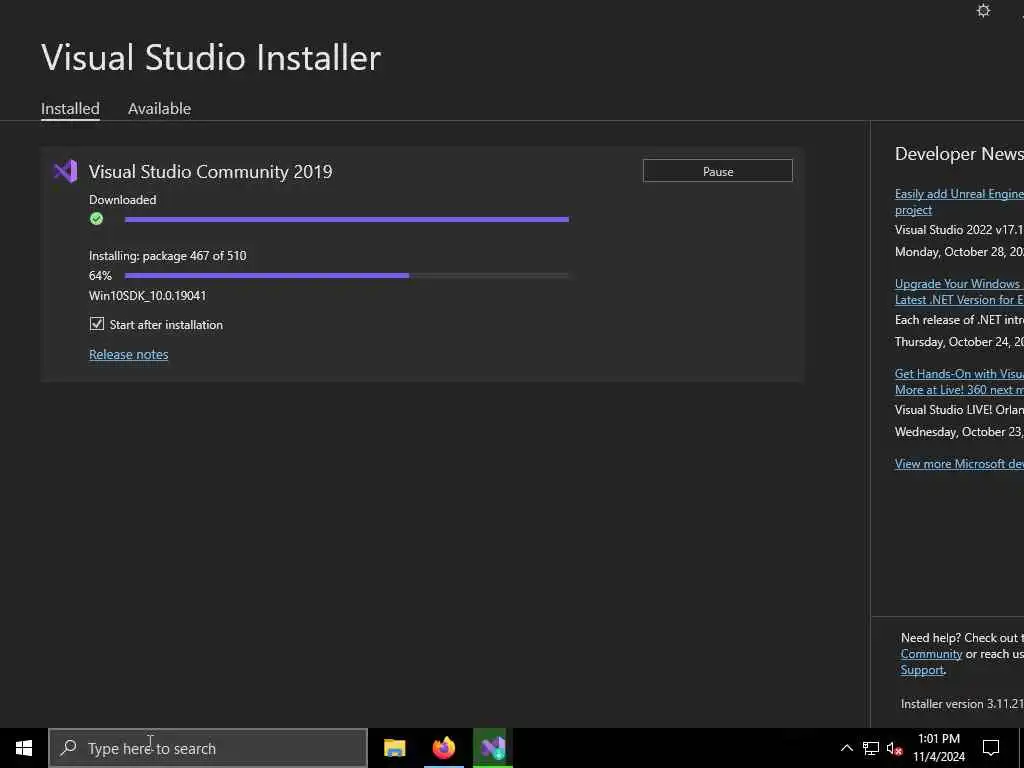Click the Downloaded status label
This screenshot has height=768, width=1024.
123,200
